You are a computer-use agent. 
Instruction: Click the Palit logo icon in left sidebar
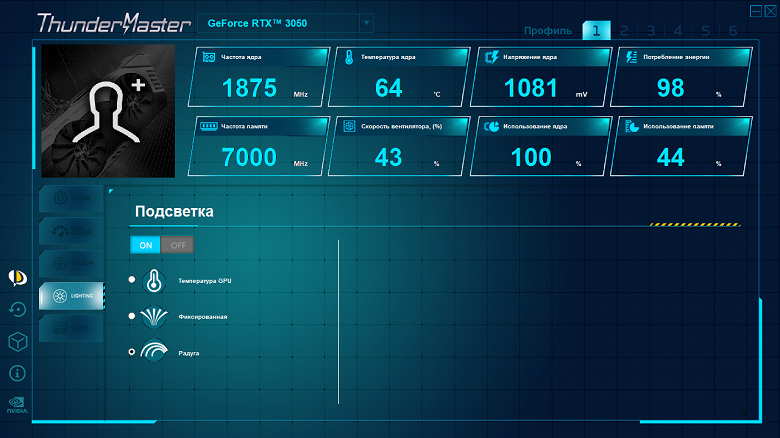coord(17,278)
